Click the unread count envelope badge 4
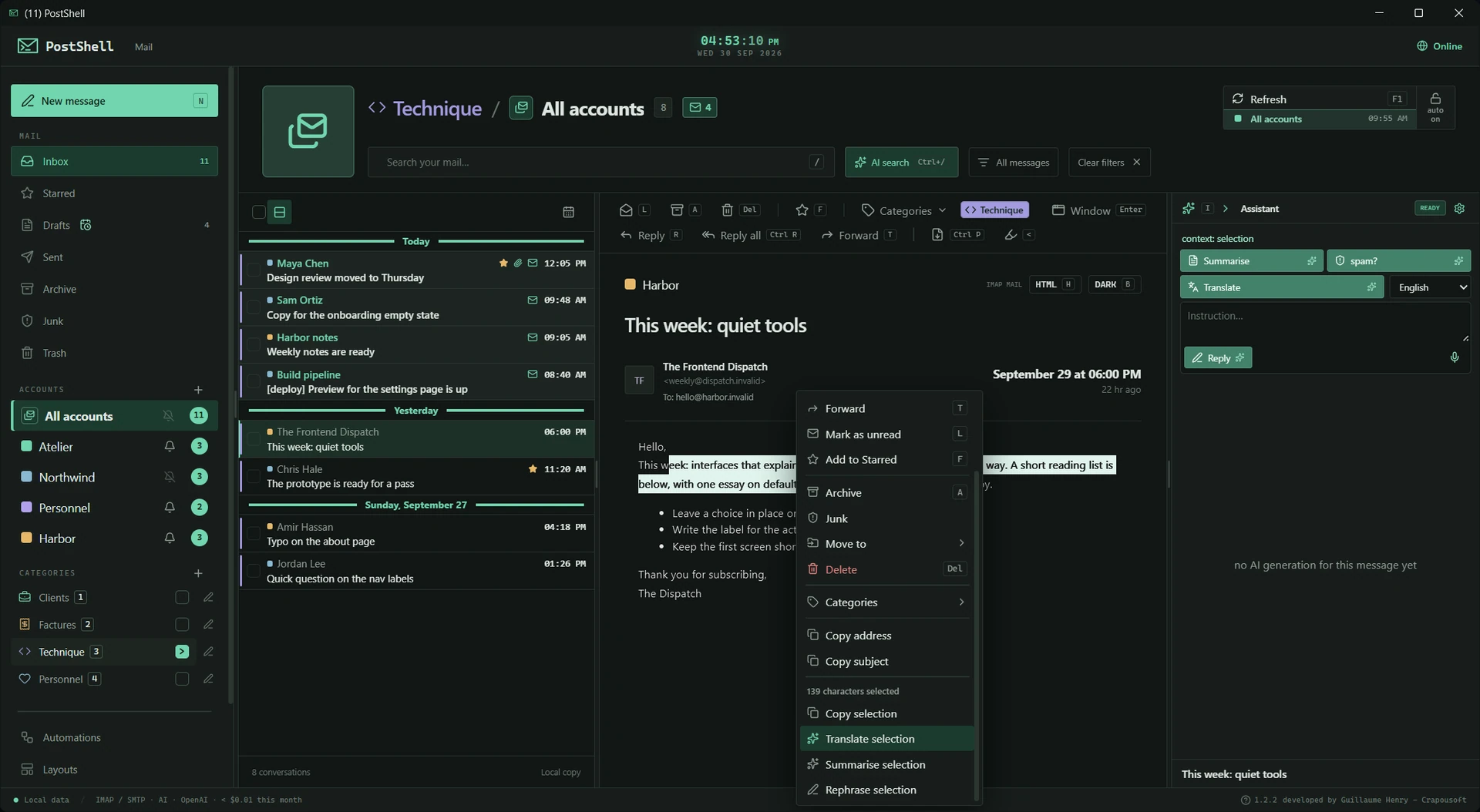Screen dimensions: 1480x812 point(700,108)
